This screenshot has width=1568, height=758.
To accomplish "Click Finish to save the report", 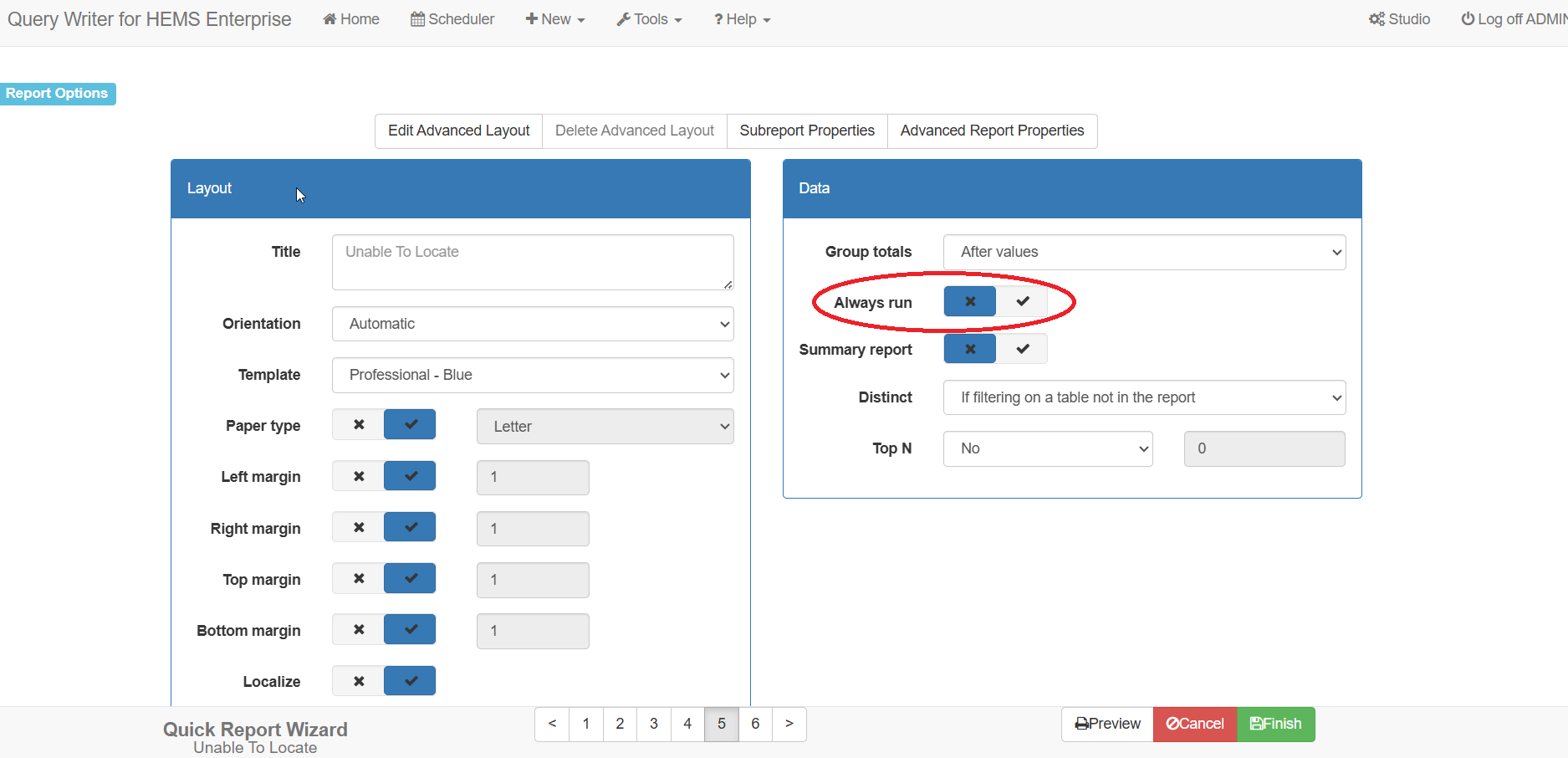I will [x=1276, y=725].
